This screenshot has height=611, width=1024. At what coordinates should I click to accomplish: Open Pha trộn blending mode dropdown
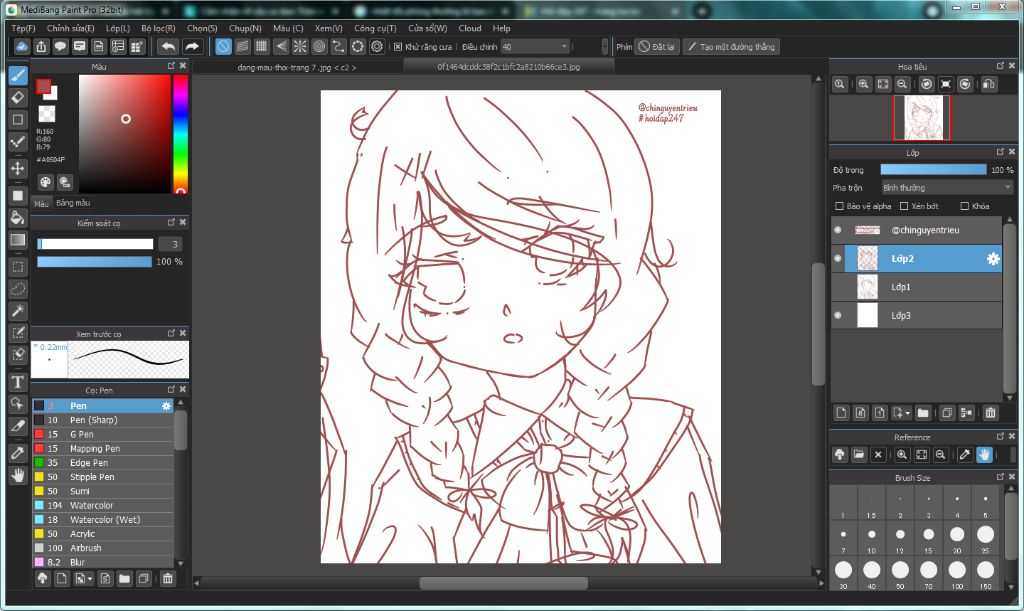point(947,188)
